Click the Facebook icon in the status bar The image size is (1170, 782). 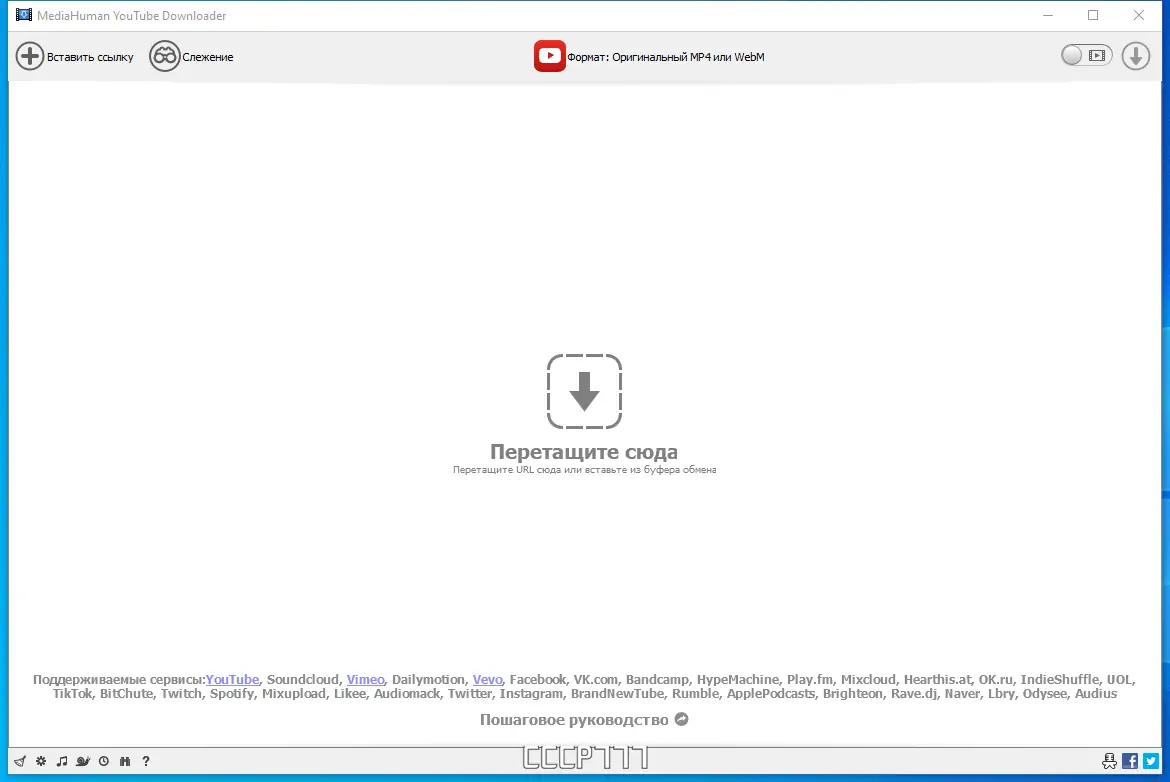(x=1130, y=761)
